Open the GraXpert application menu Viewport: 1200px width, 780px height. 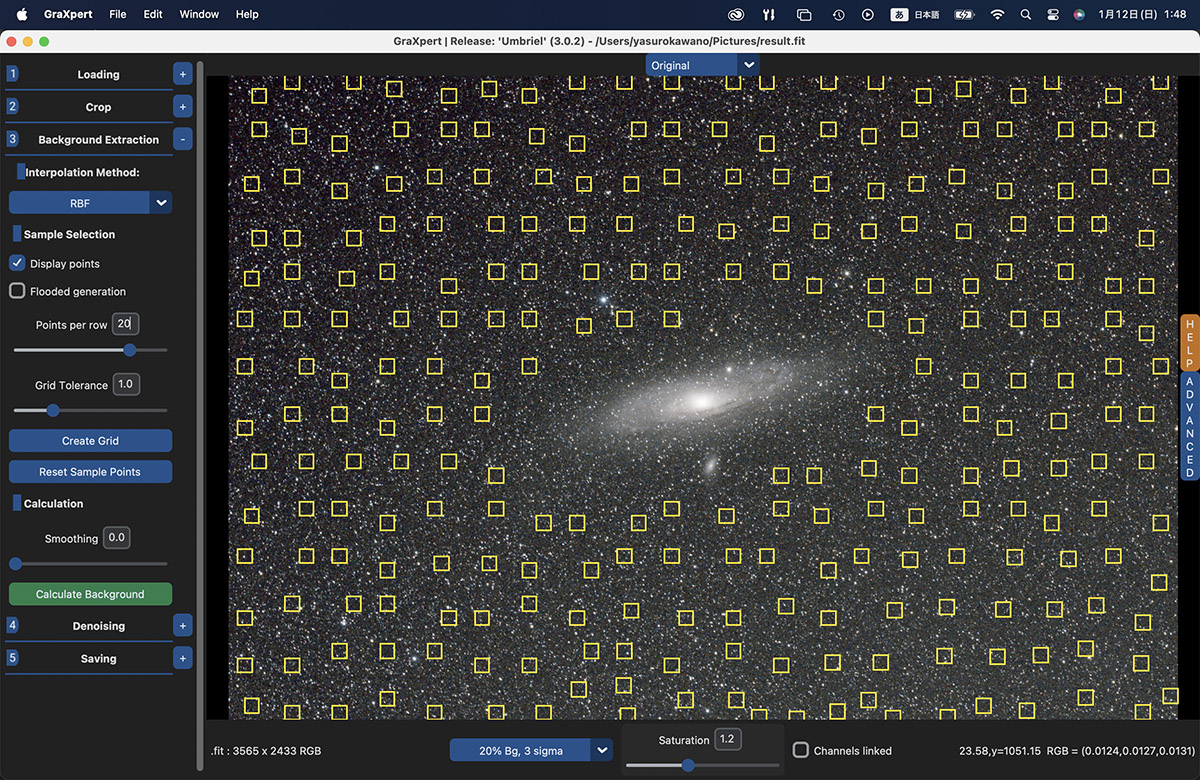68,14
